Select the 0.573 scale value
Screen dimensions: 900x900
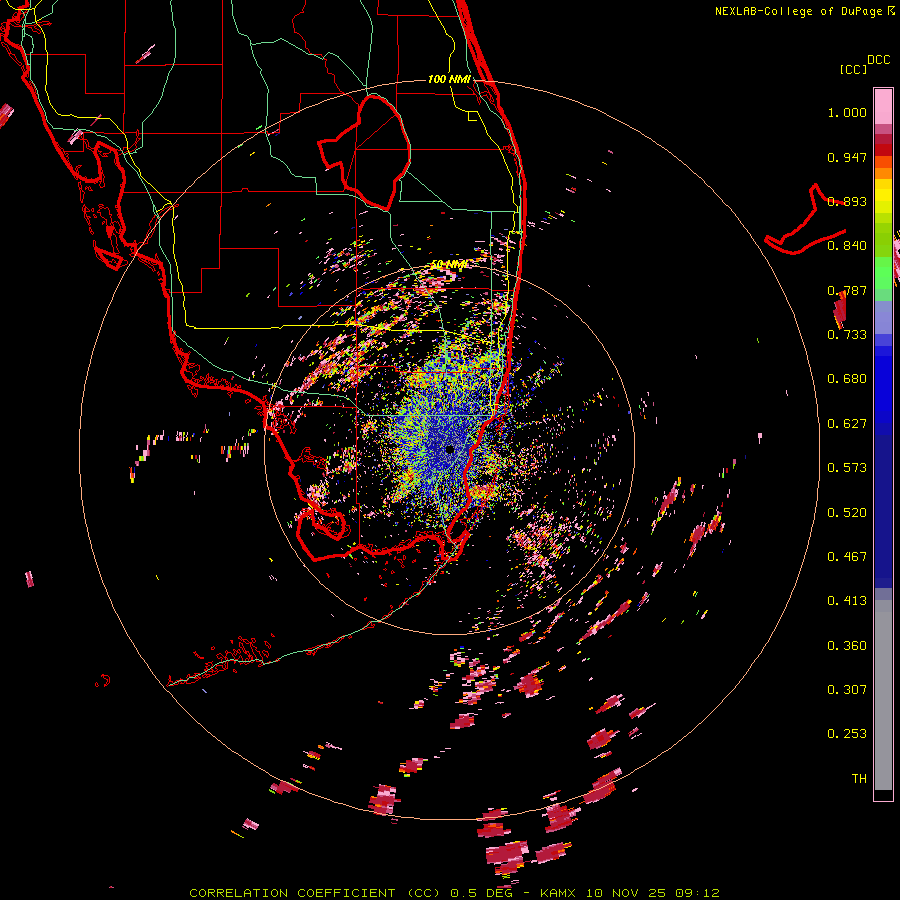[x=847, y=468]
